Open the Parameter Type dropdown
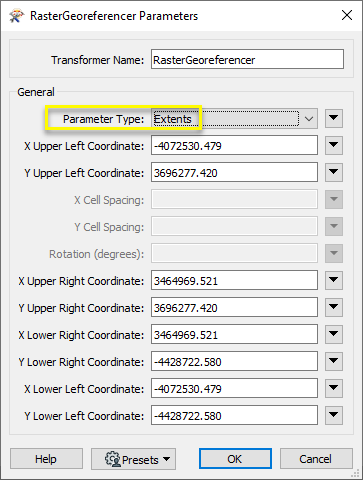Viewport: 363px width, 480px height. [234, 119]
